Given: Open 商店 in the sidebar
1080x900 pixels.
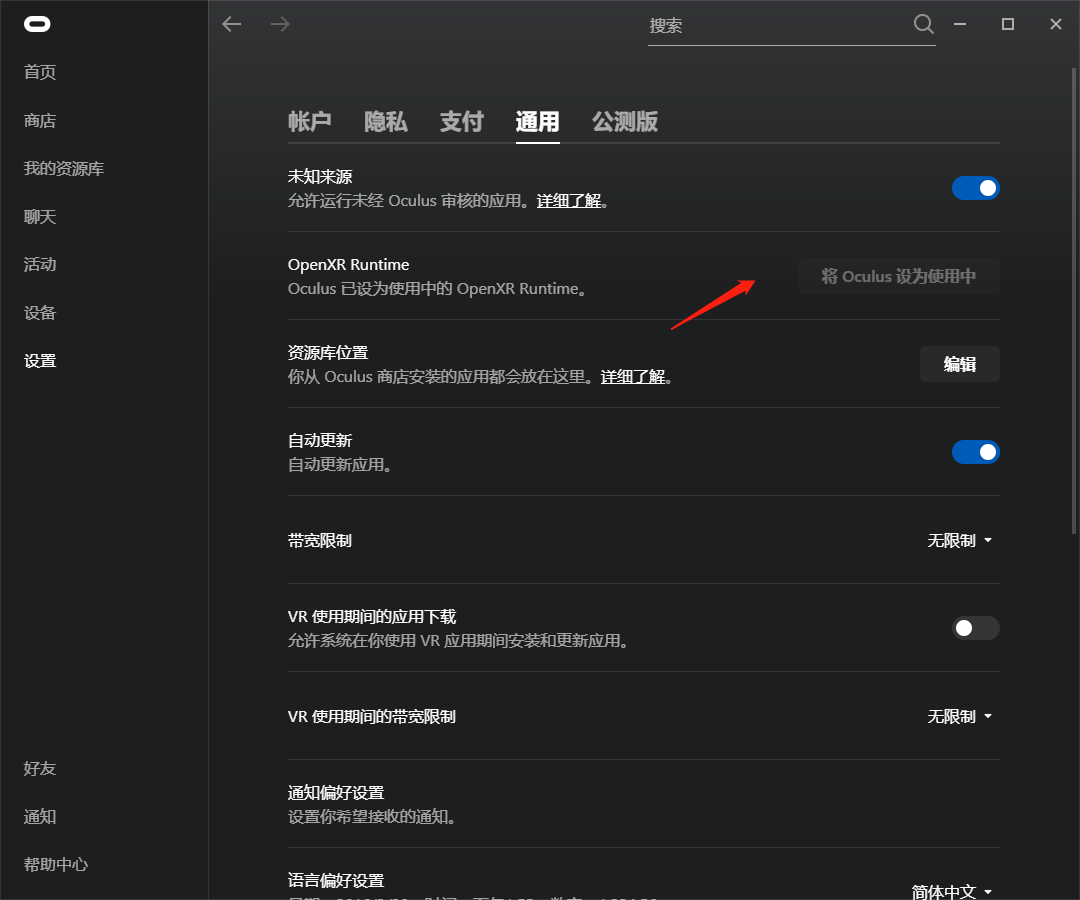Looking at the screenshot, I should (40, 121).
